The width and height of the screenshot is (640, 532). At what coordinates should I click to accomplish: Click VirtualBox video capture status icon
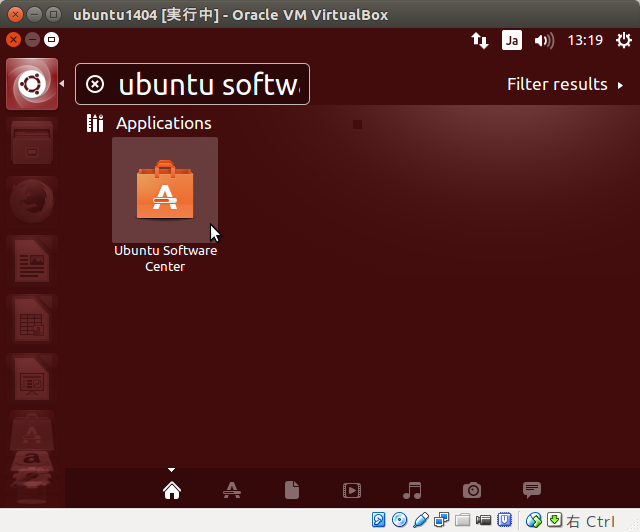tap(484, 520)
